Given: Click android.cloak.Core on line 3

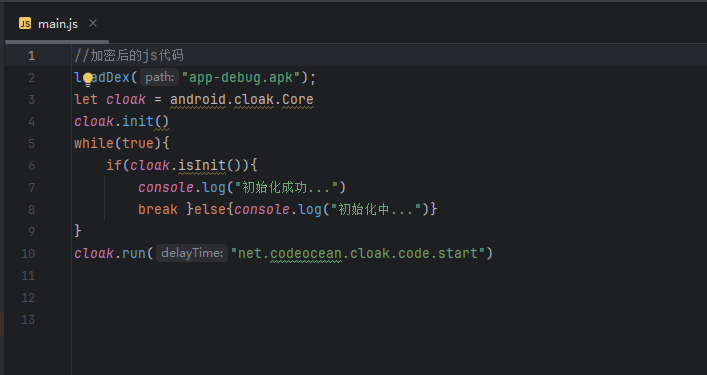Looking at the screenshot, I should [x=242, y=99].
